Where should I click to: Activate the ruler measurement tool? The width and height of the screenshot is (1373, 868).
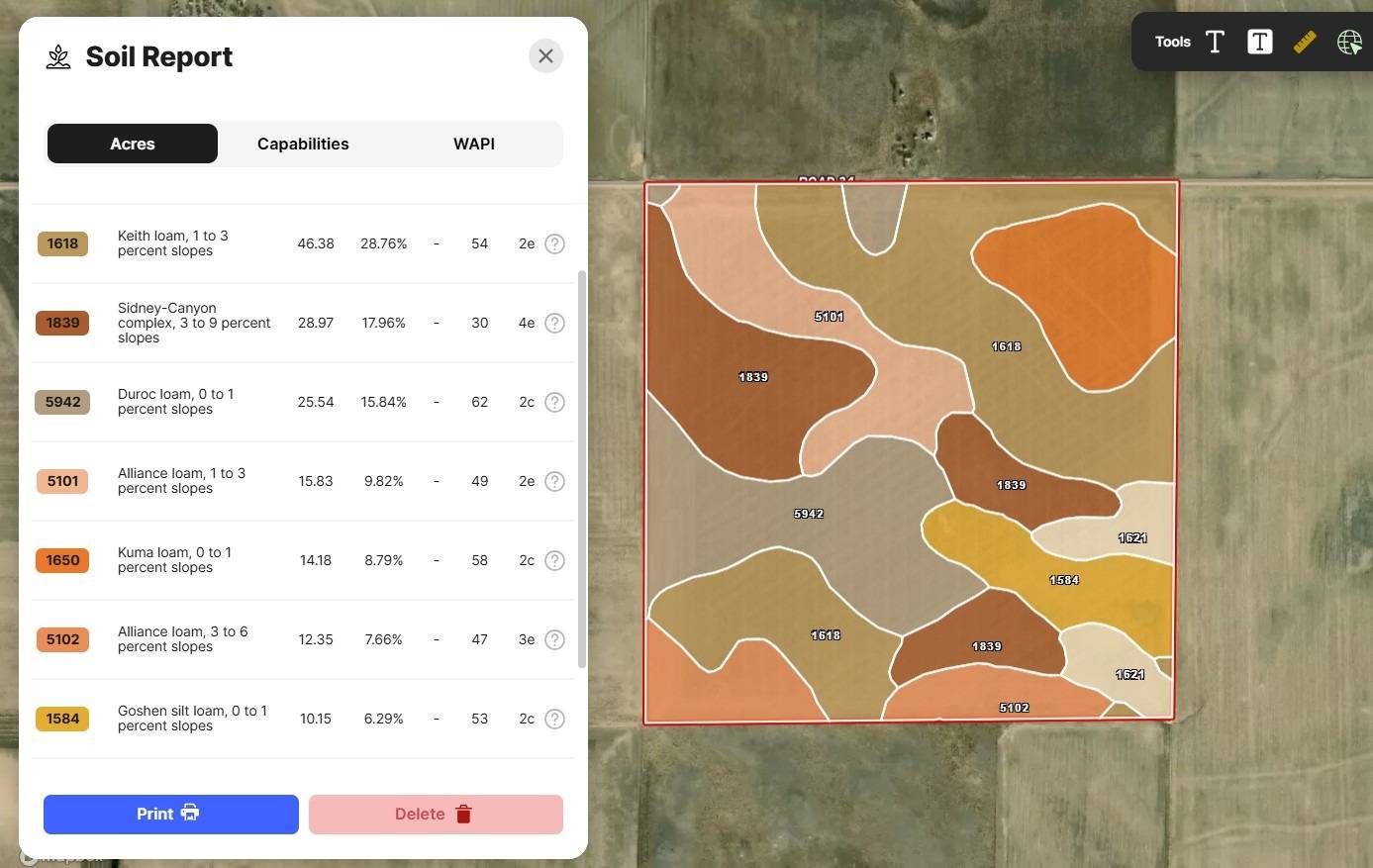pyautogui.click(x=1305, y=42)
